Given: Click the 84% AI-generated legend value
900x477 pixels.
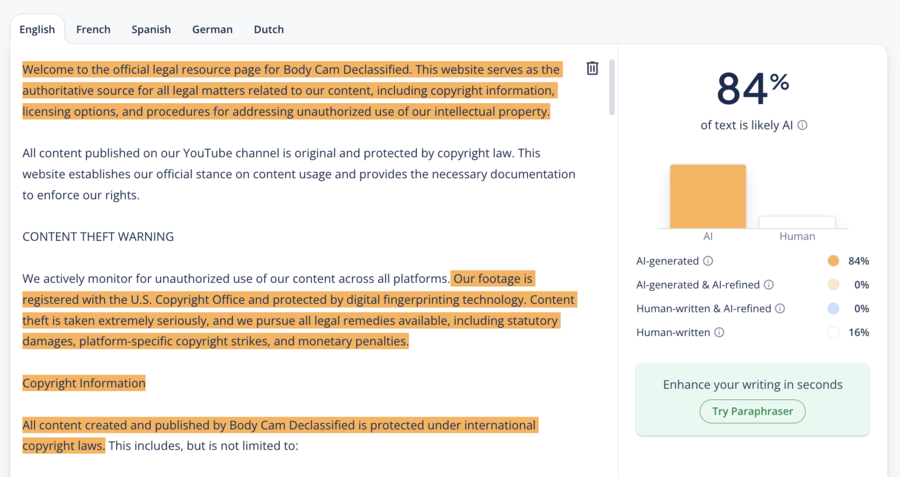Looking at the screenshot, I should [859, 261].
